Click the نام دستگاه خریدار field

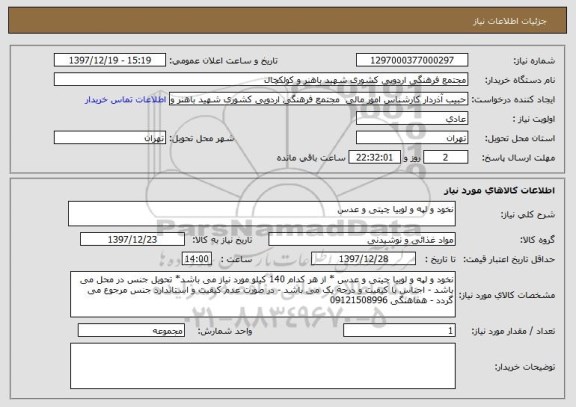pos(261,80)
